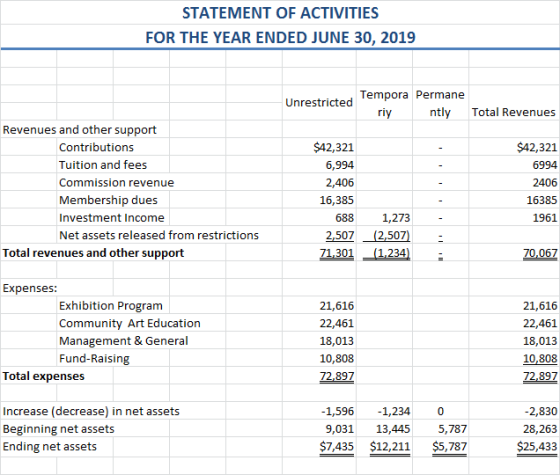The height and width of the screenshot is (475, 560).
Task: Select total revenues value 70,067
Action: [540, 253]
